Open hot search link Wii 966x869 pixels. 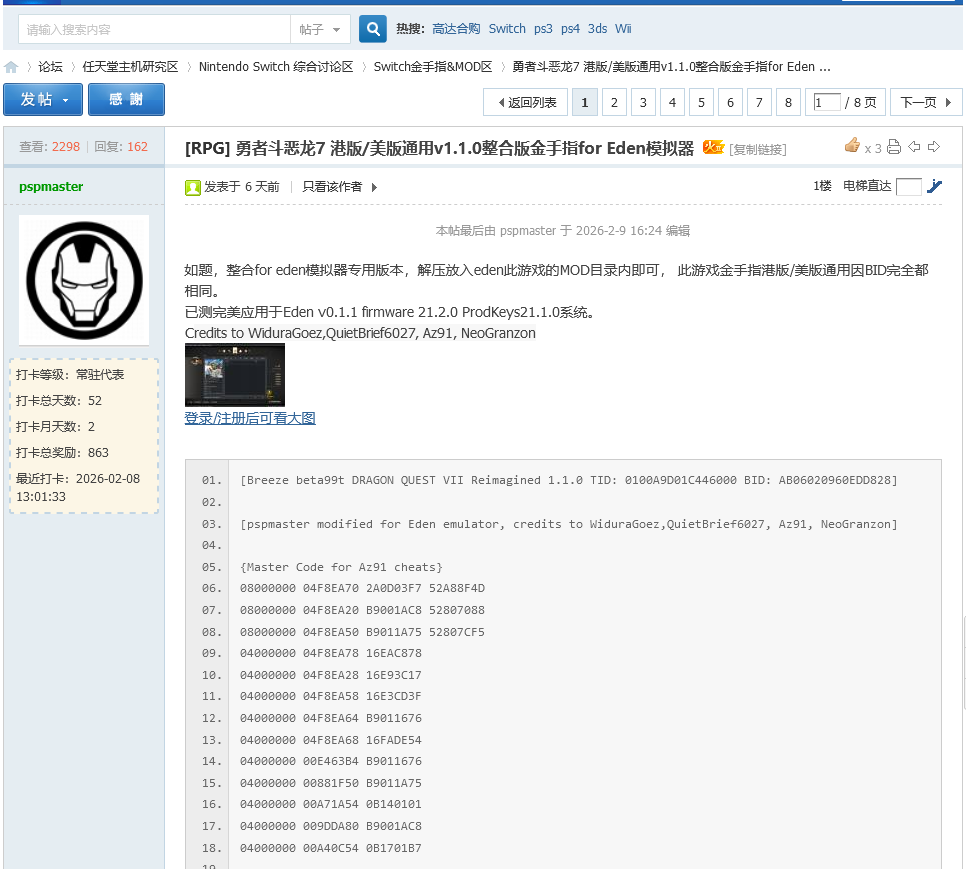point(623,29)
